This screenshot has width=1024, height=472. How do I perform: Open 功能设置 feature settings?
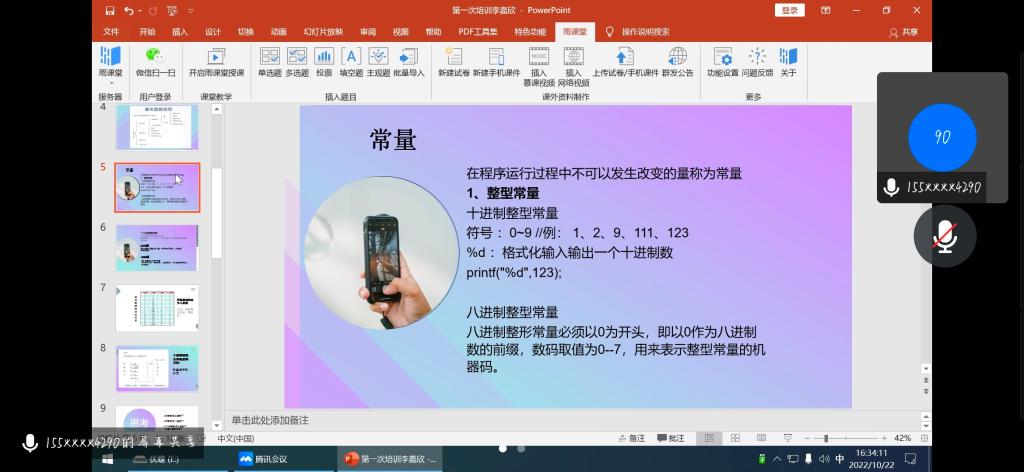722,60
